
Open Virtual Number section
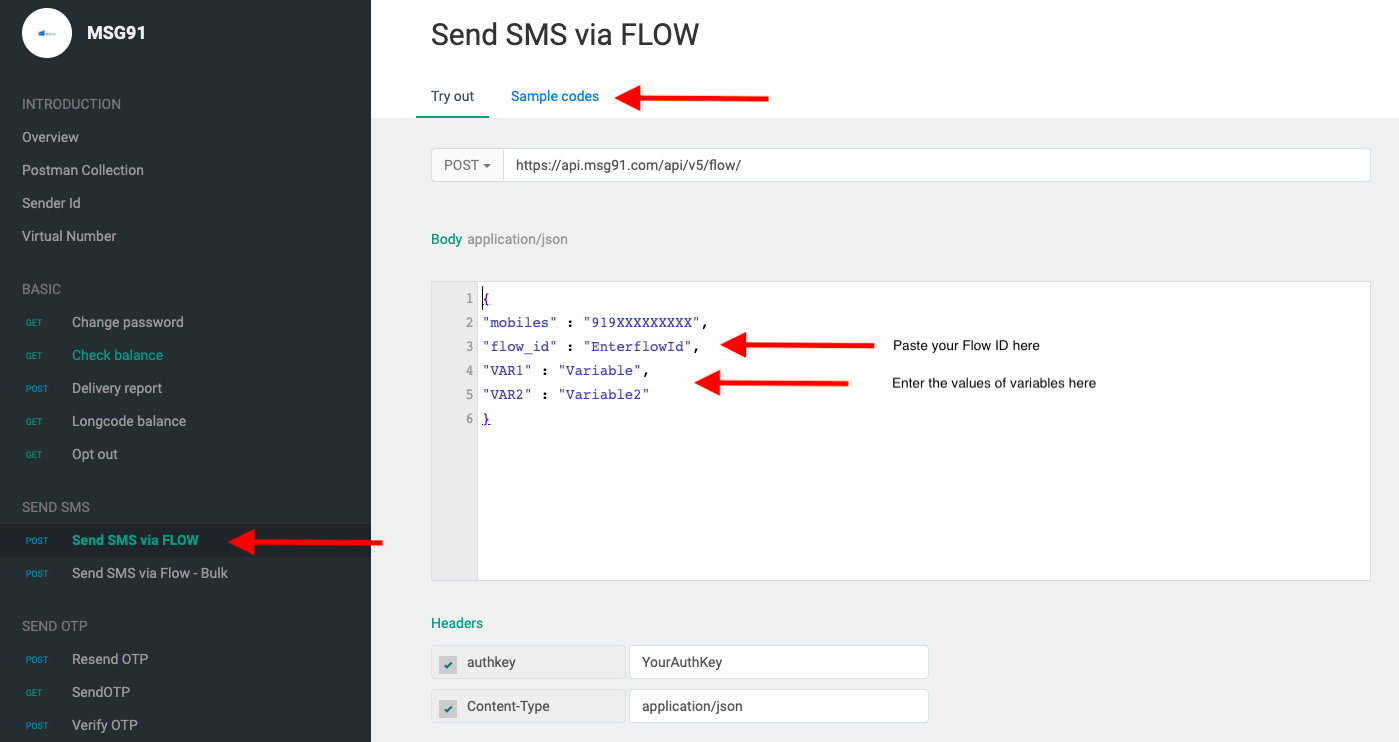click(69, 236)
